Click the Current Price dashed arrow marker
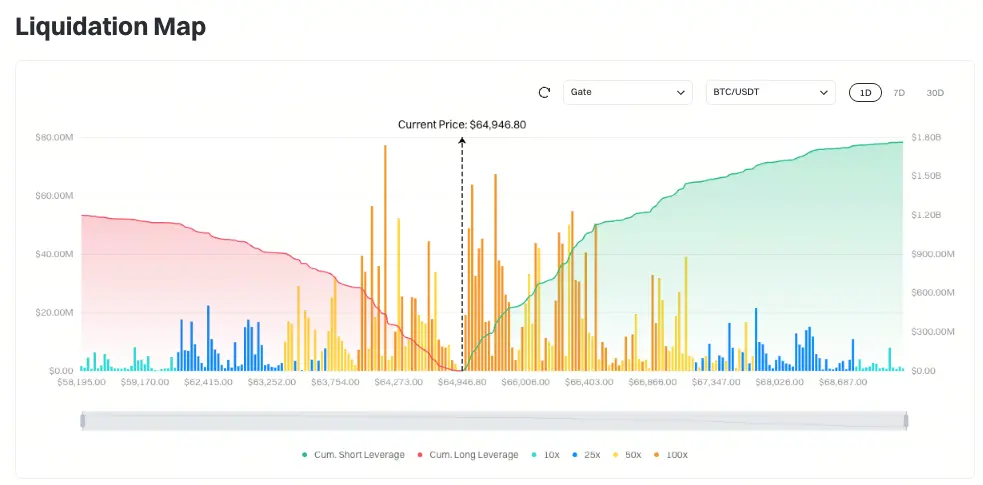The height and width of the screenshot is (485, 983). point(462,254)
